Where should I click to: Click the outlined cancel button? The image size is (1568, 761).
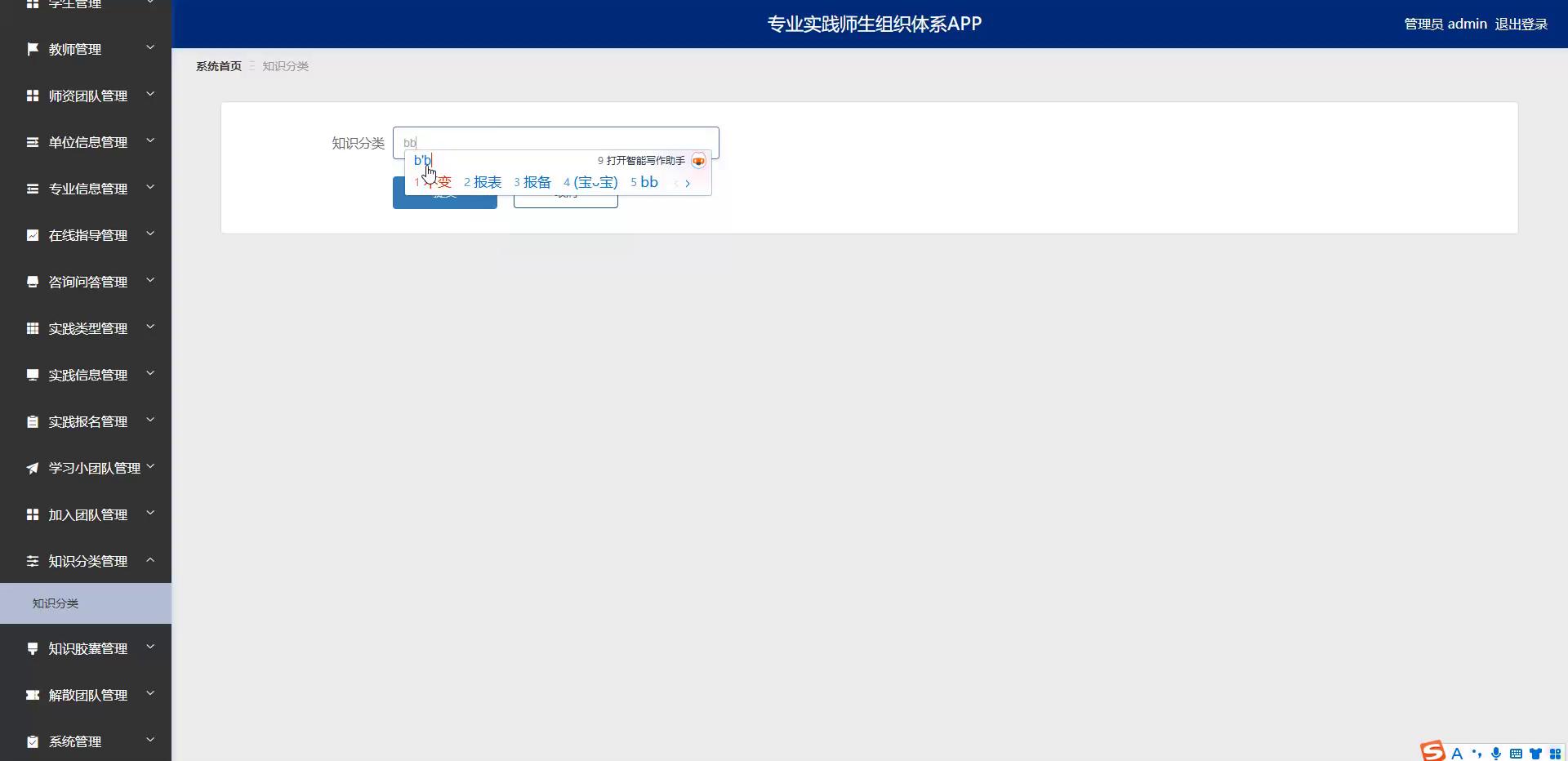pyautogui.click(x=566, y=193)
